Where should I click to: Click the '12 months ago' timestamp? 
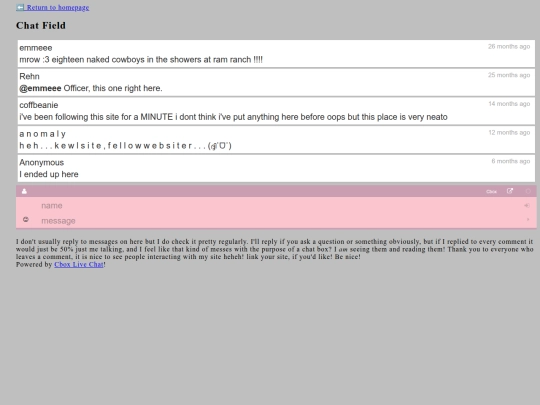coord(509,132)
